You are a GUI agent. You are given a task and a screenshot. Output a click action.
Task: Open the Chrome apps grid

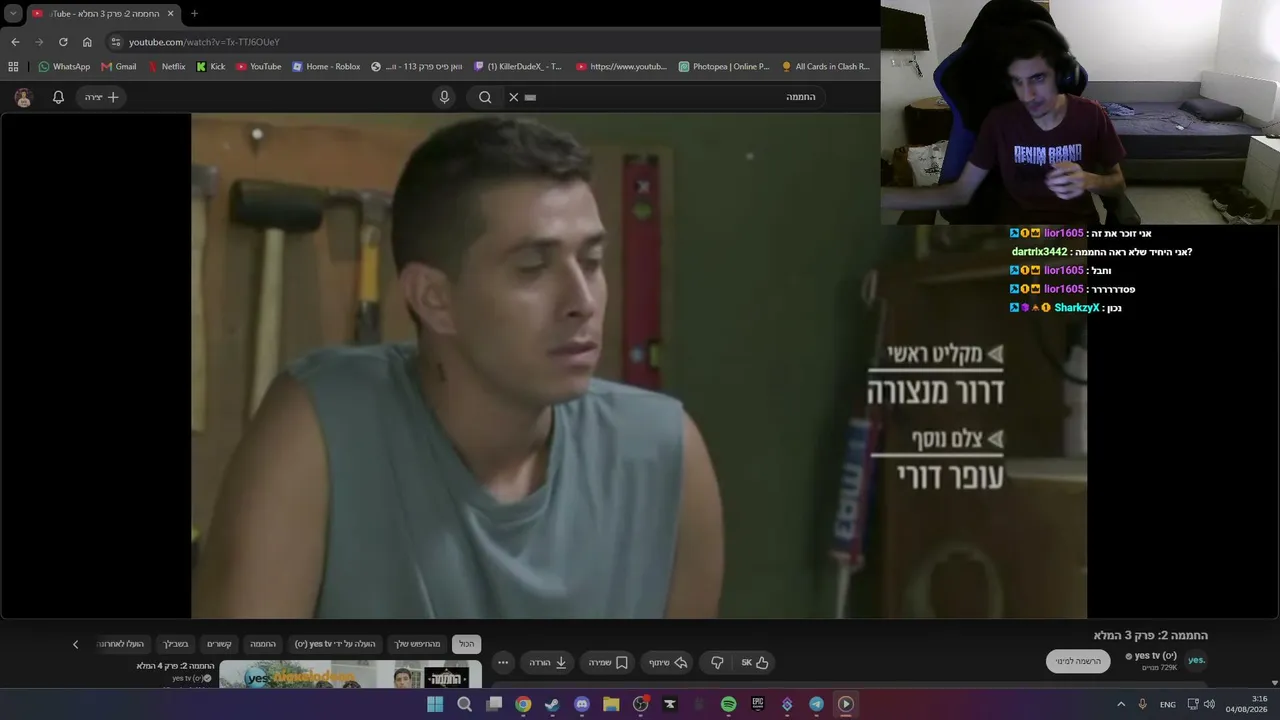[13, 67]
